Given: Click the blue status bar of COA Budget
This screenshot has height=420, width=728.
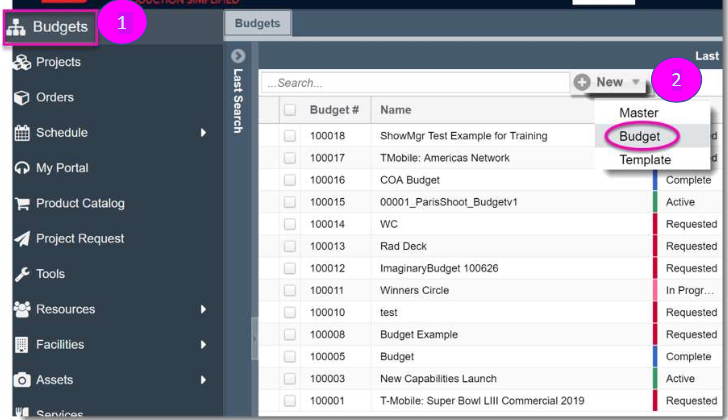Looking at the screenshot, I should (655, 180).
